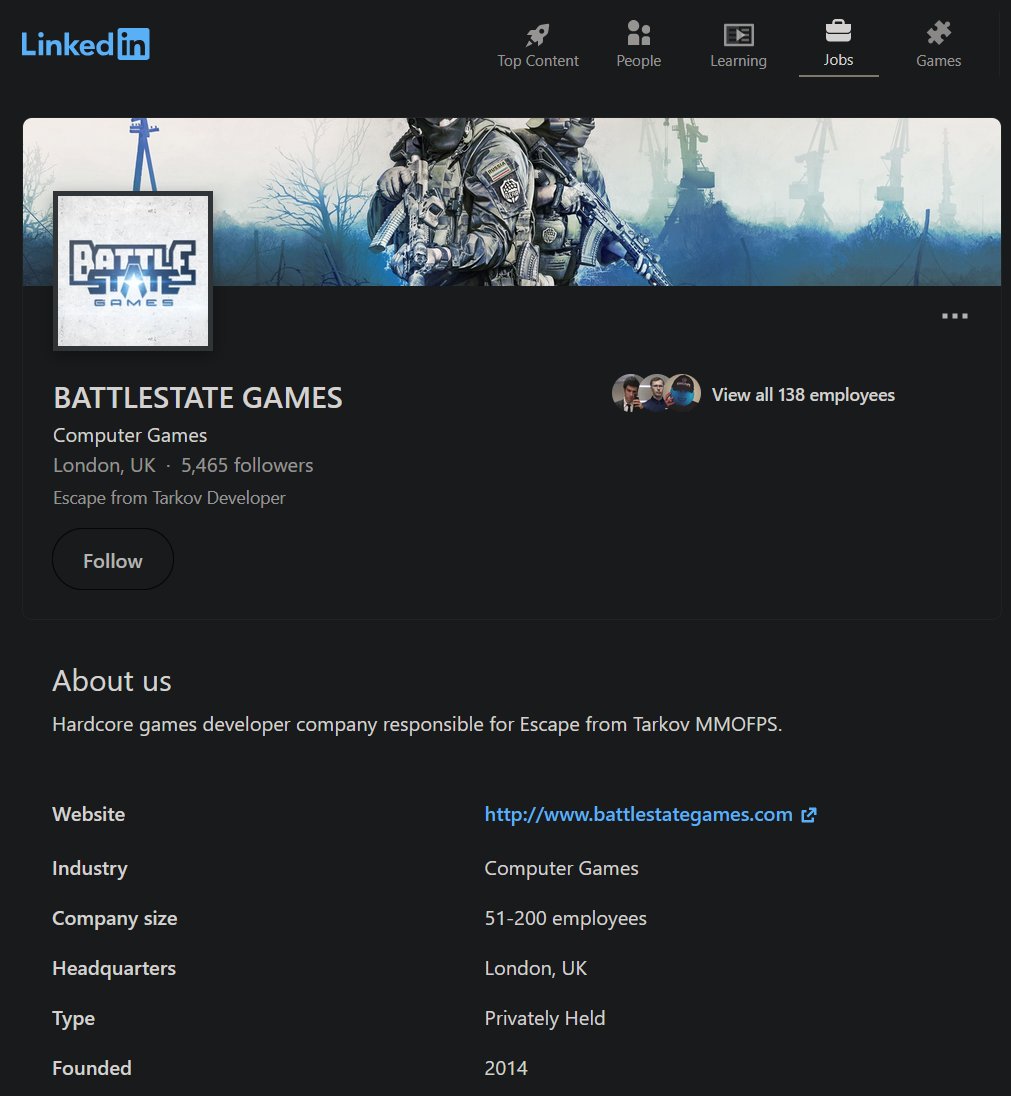Follow the Battlestate Games page
Screen dimensions: 1011x1096
coord(113,559)
